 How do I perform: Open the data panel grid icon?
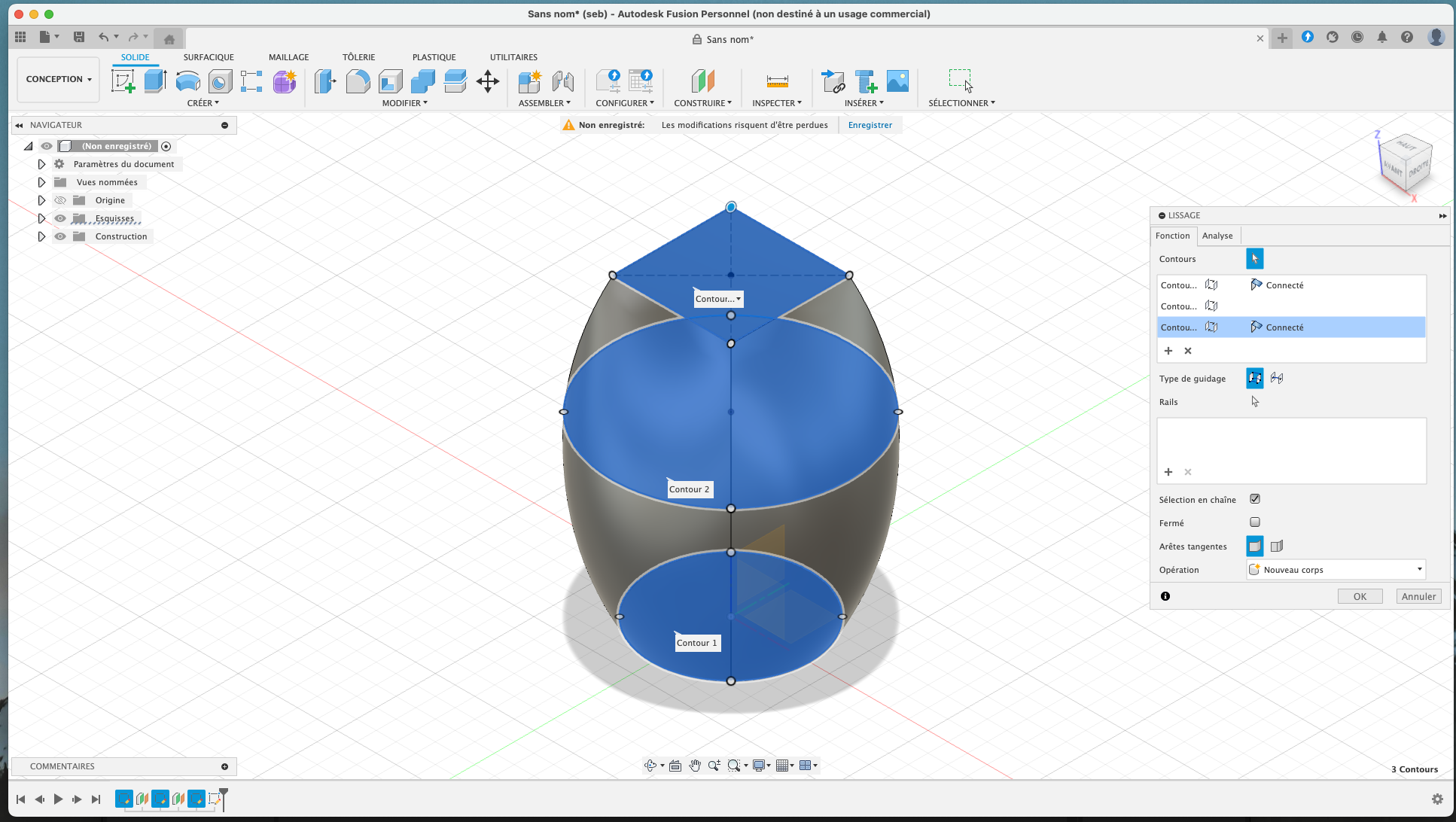pos(20,37)
